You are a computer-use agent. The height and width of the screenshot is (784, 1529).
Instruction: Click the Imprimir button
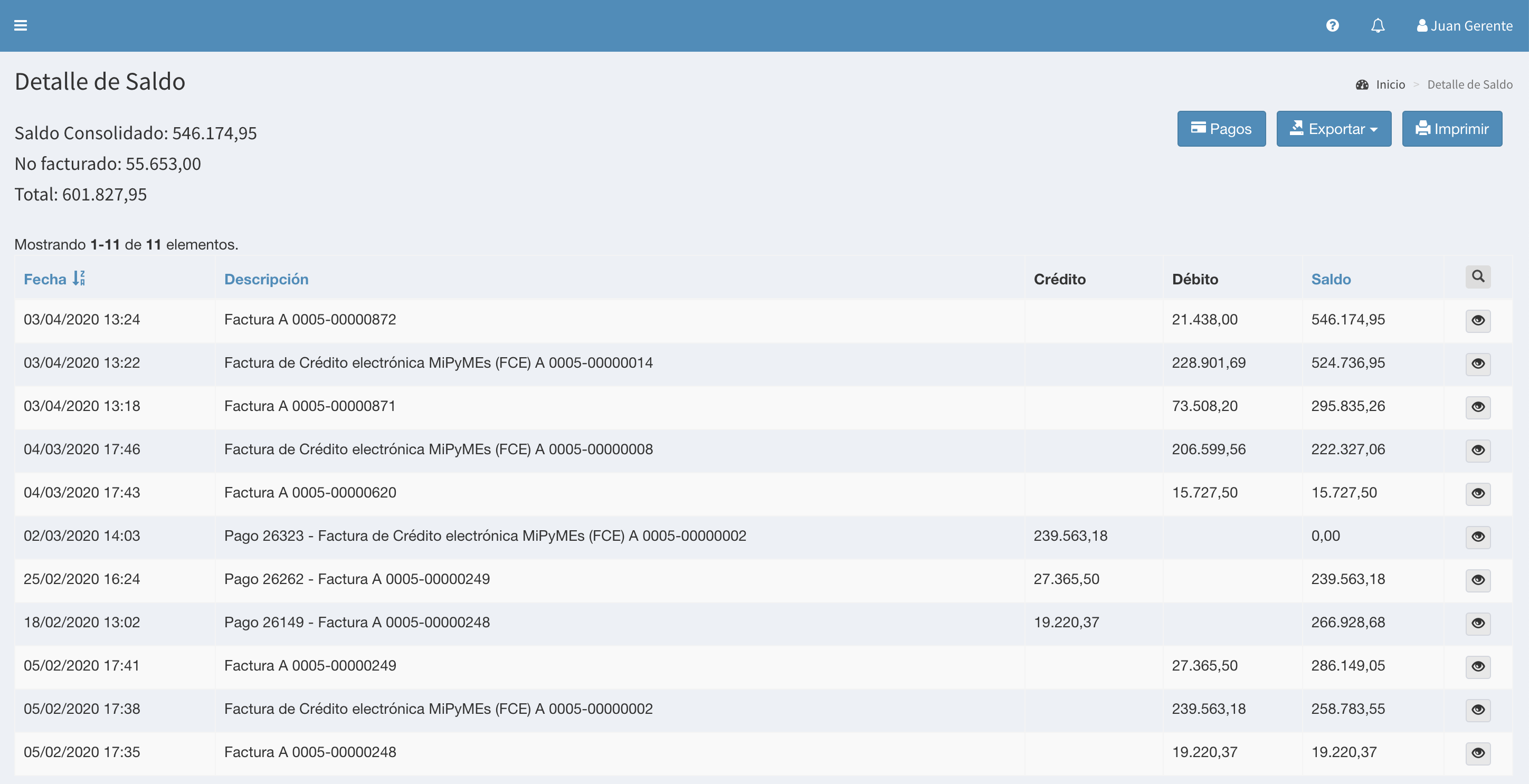1451,129
